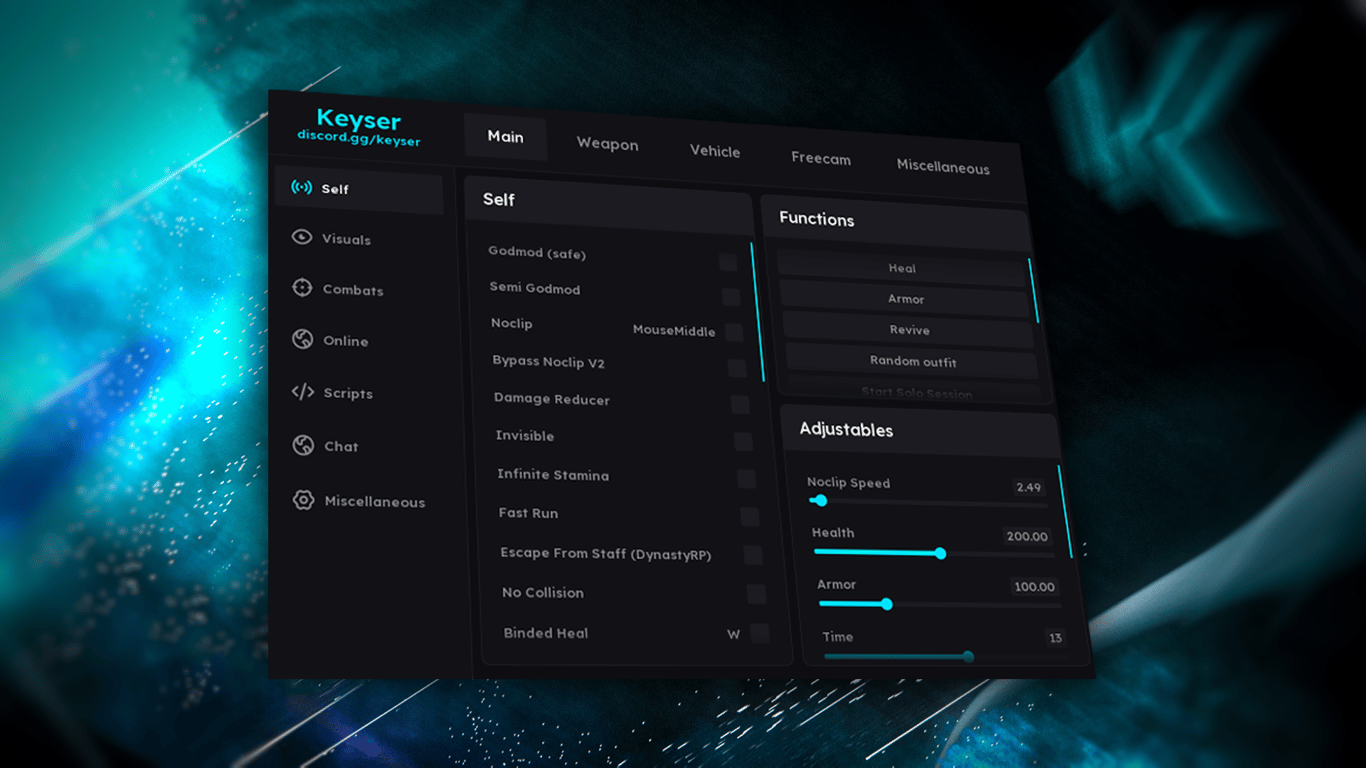Click the Online globe icon
The width and height of the screenshot is (1366, 768).
click(302, 339)
